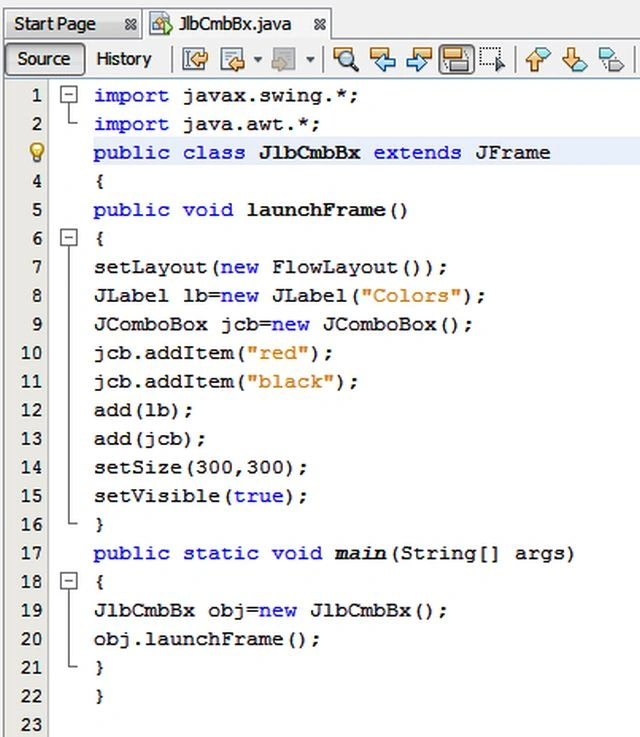
Task: Click the "Colors" string literal
Action: pos(411,296)
